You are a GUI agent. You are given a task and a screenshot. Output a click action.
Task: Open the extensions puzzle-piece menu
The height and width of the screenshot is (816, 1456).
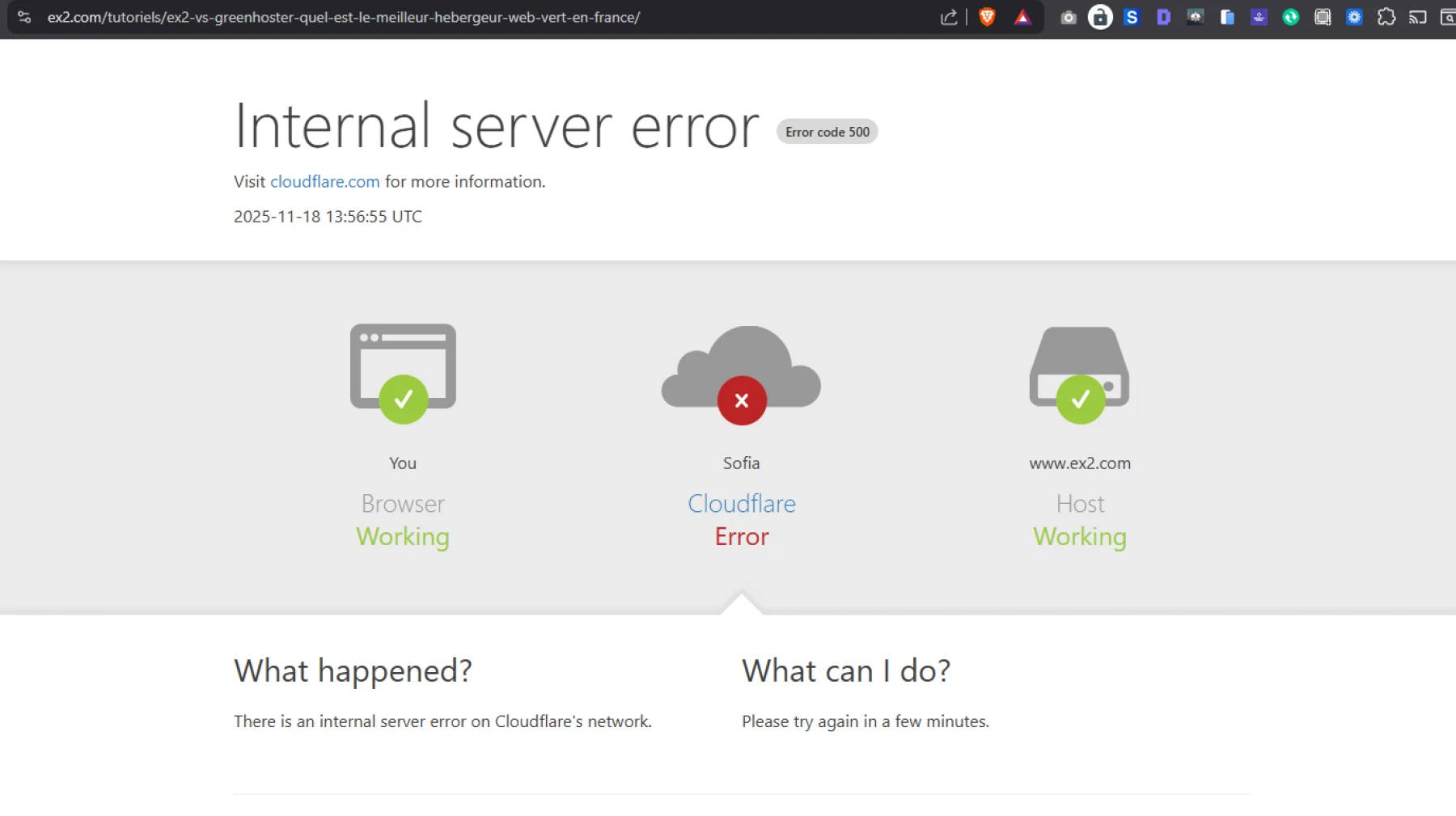tap(1386, 17)
